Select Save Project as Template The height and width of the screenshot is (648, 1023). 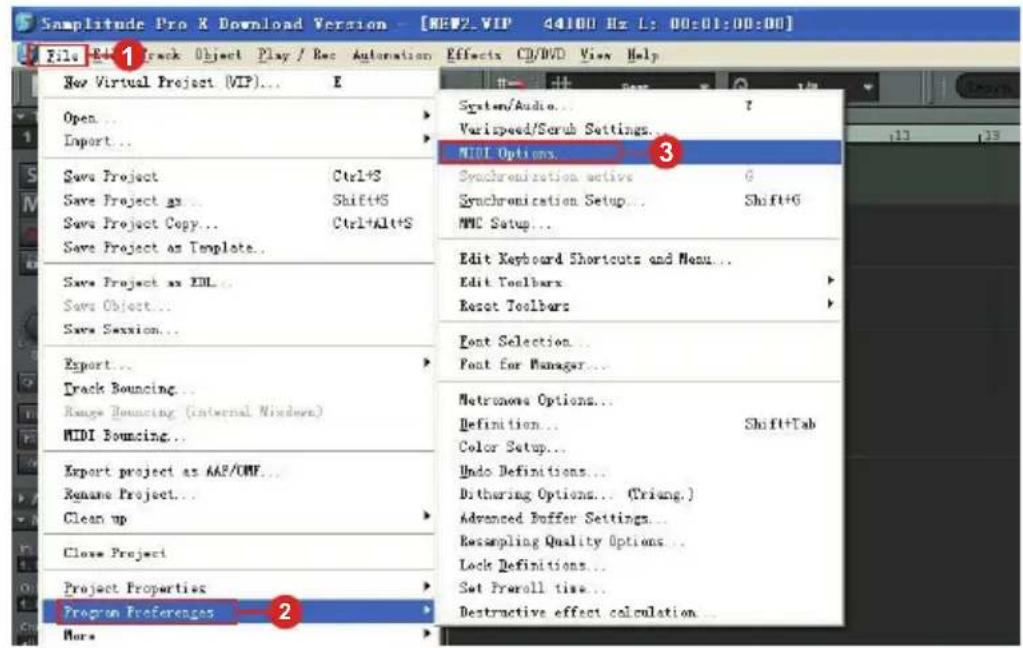[x=239, y=247]
